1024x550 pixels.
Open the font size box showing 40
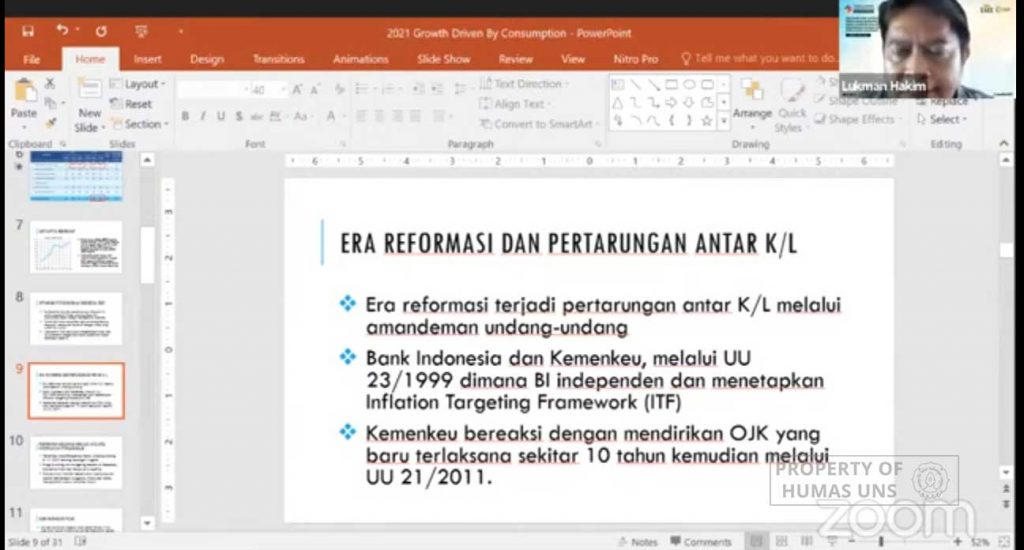coord(268,89)
